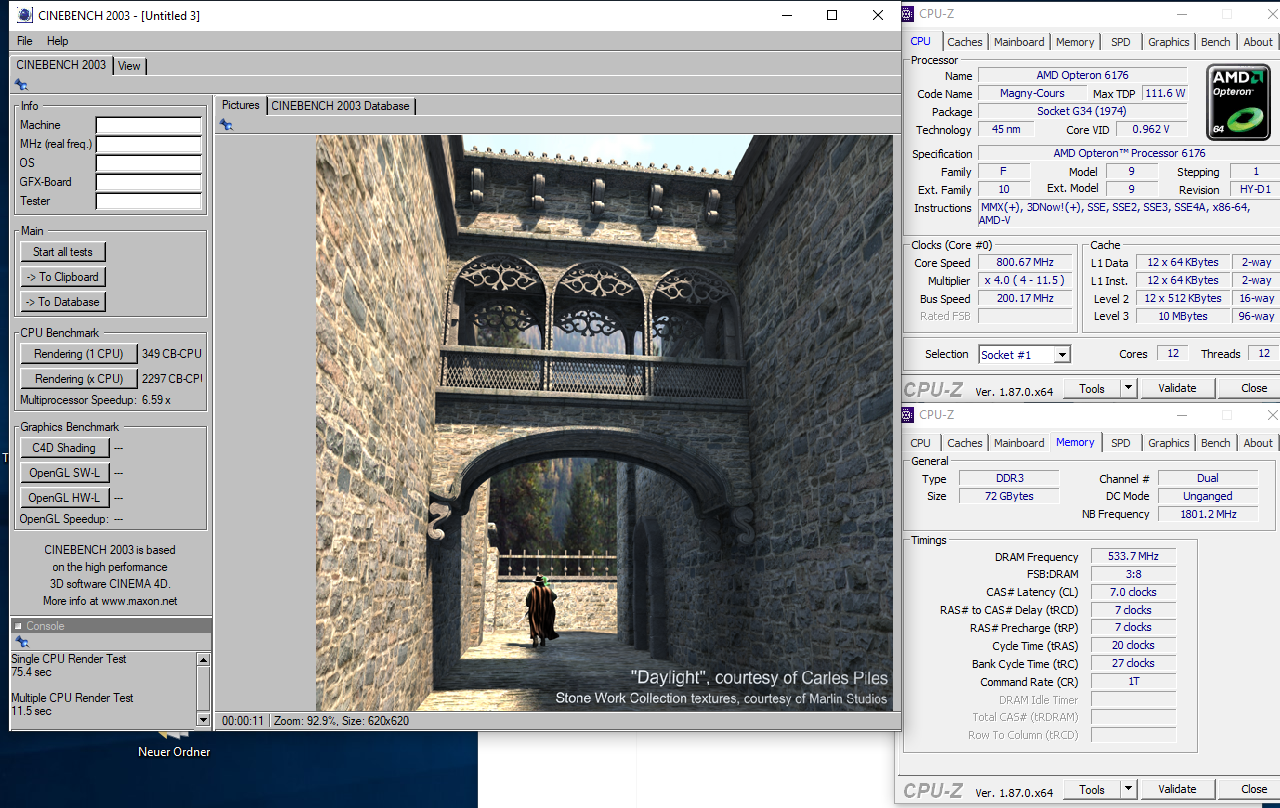The image size is (1280, 808).
Task: Select the CINEBENCH 2003 tab
Action: pos(61,65)
